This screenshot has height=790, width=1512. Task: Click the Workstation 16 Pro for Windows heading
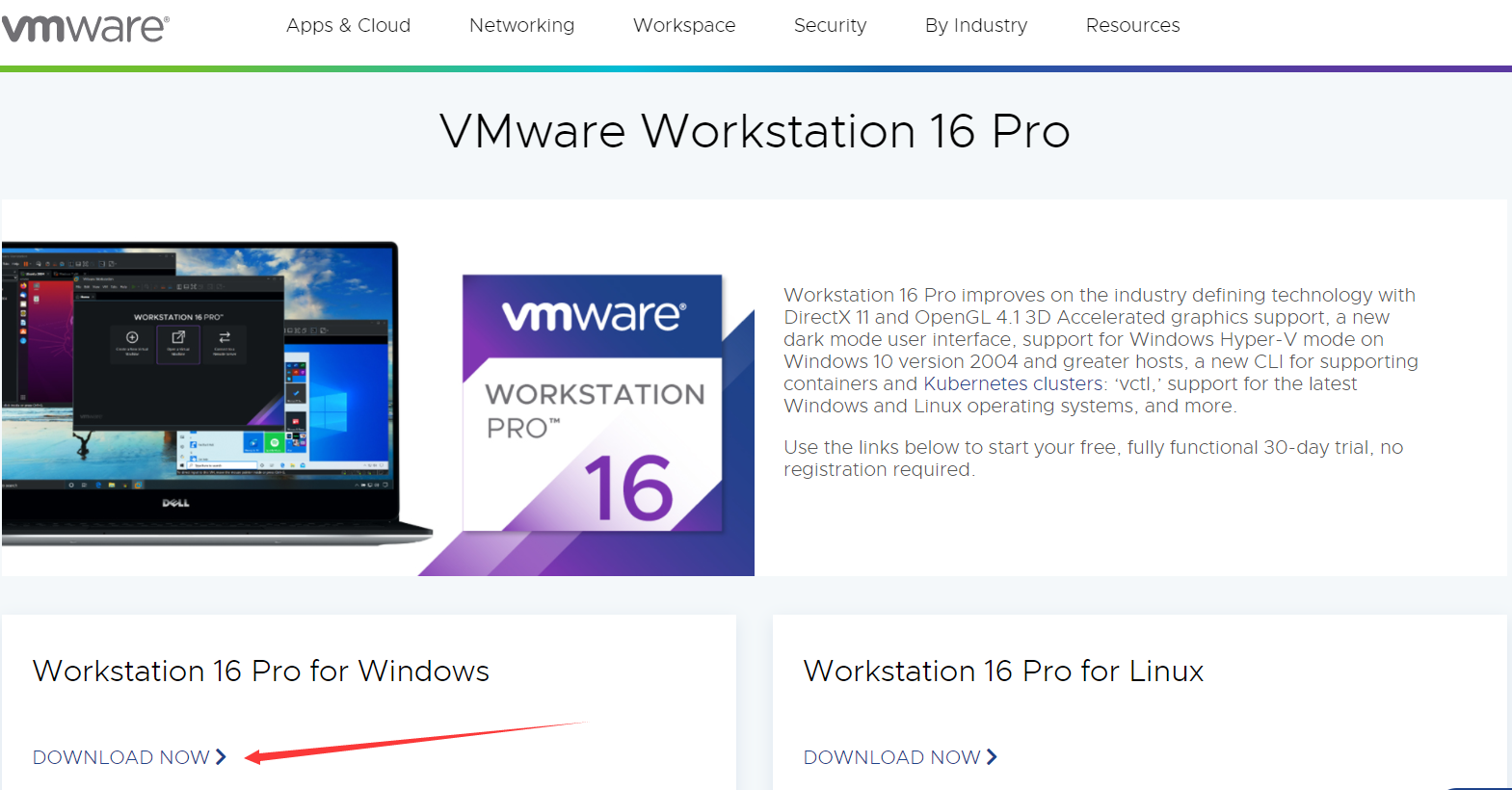point(261,671)
